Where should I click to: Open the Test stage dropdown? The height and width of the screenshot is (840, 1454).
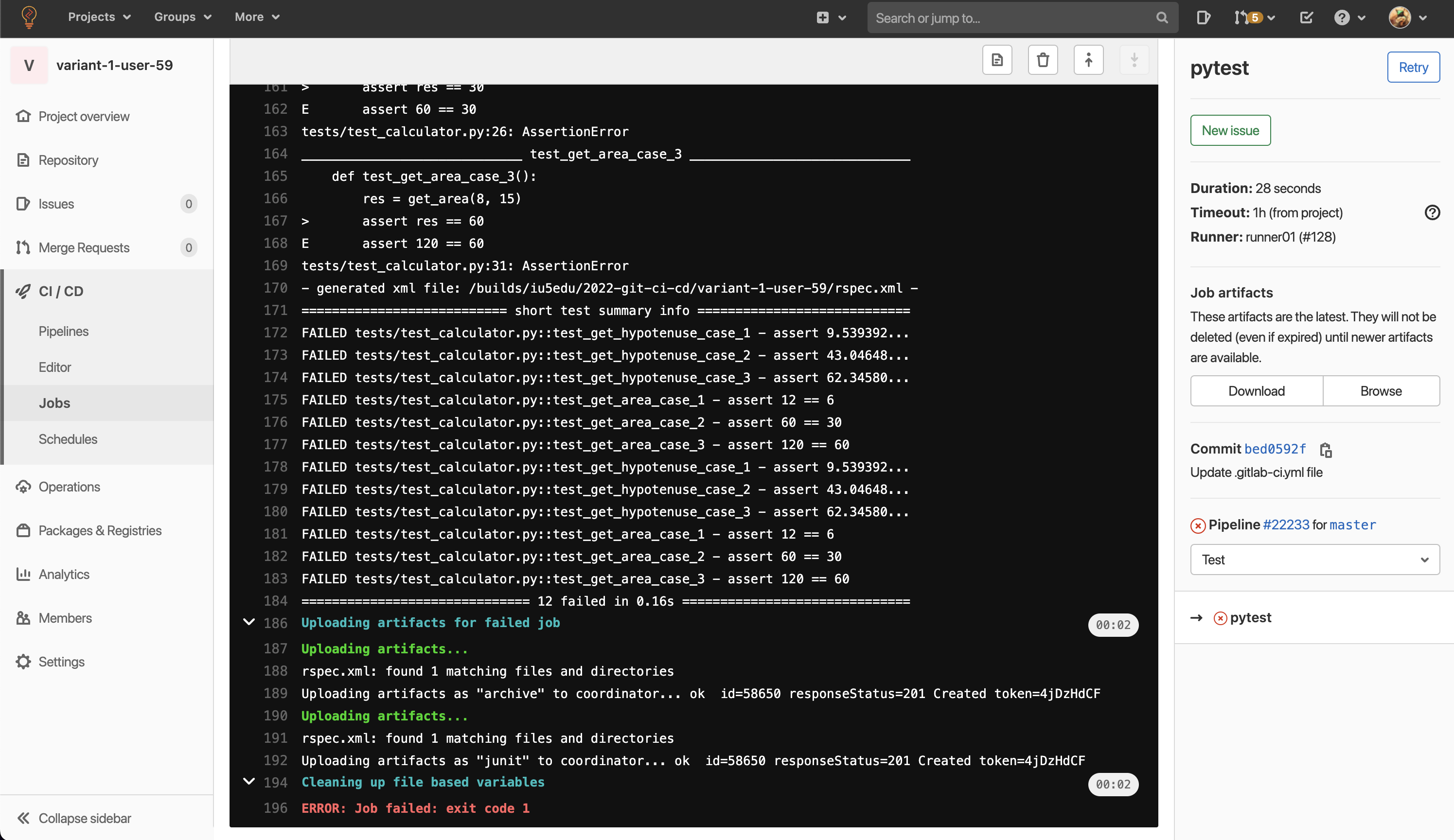coord(1314,560)
